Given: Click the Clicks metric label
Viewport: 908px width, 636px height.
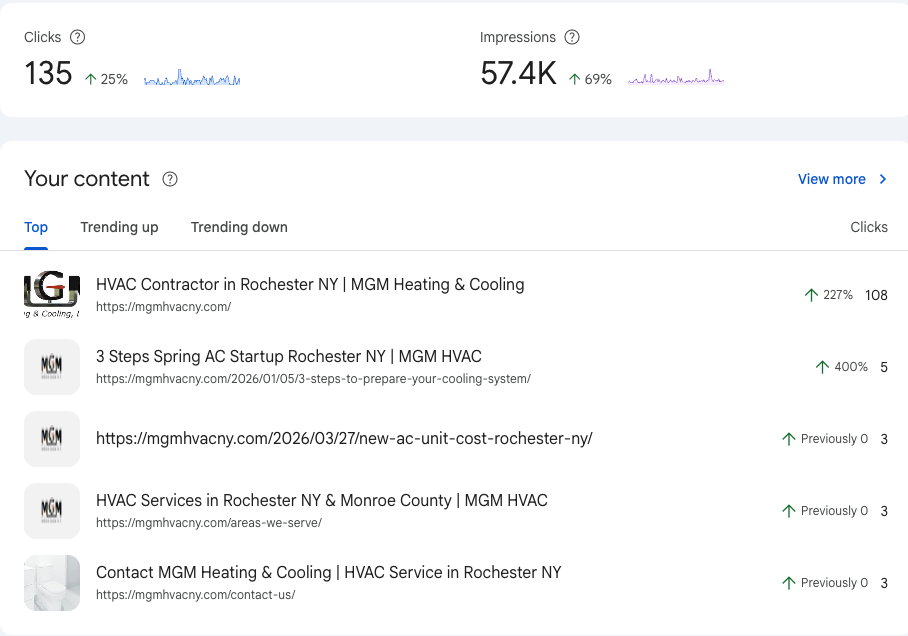Looking at the screenshot, I should click(x=42, y=37).
